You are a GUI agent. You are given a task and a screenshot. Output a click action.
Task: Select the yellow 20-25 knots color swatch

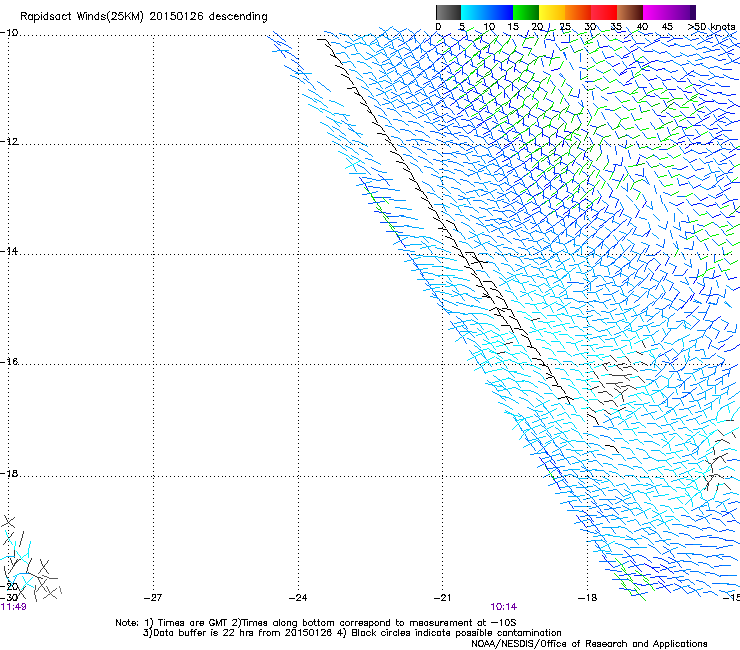[552, 12]
